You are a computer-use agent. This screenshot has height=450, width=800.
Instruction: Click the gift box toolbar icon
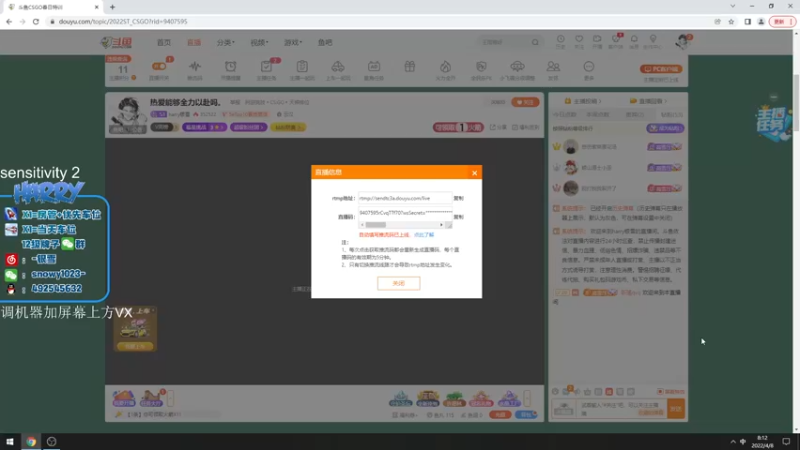[x=410, y=66]
